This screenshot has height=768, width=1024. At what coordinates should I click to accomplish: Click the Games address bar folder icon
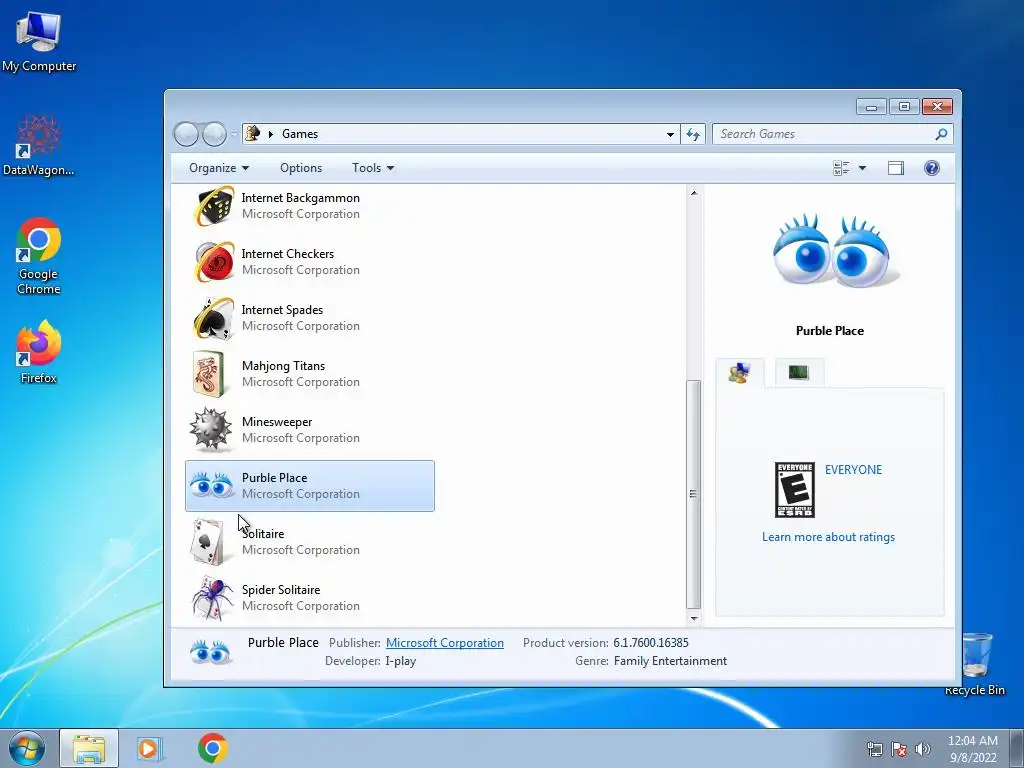click(x=253, y=134)
